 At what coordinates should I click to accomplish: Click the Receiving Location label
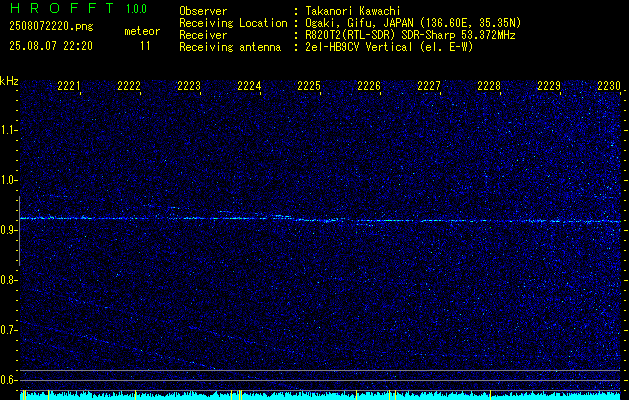tap(233, 23)
